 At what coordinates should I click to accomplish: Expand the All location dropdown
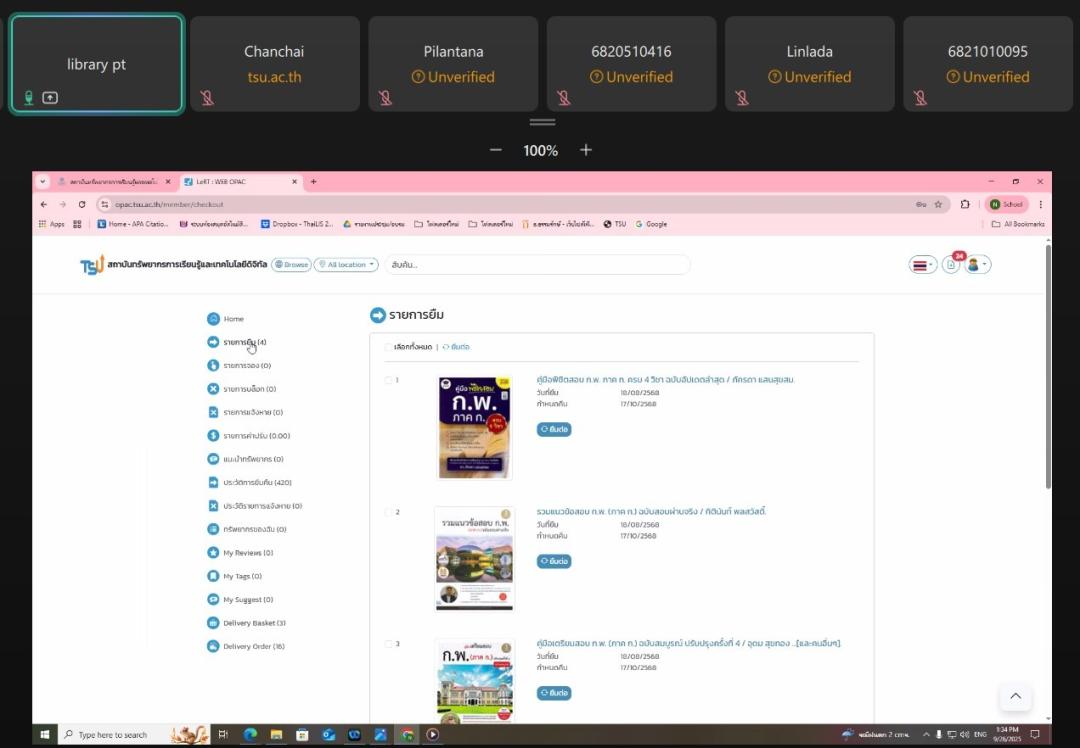pos(346,265)
